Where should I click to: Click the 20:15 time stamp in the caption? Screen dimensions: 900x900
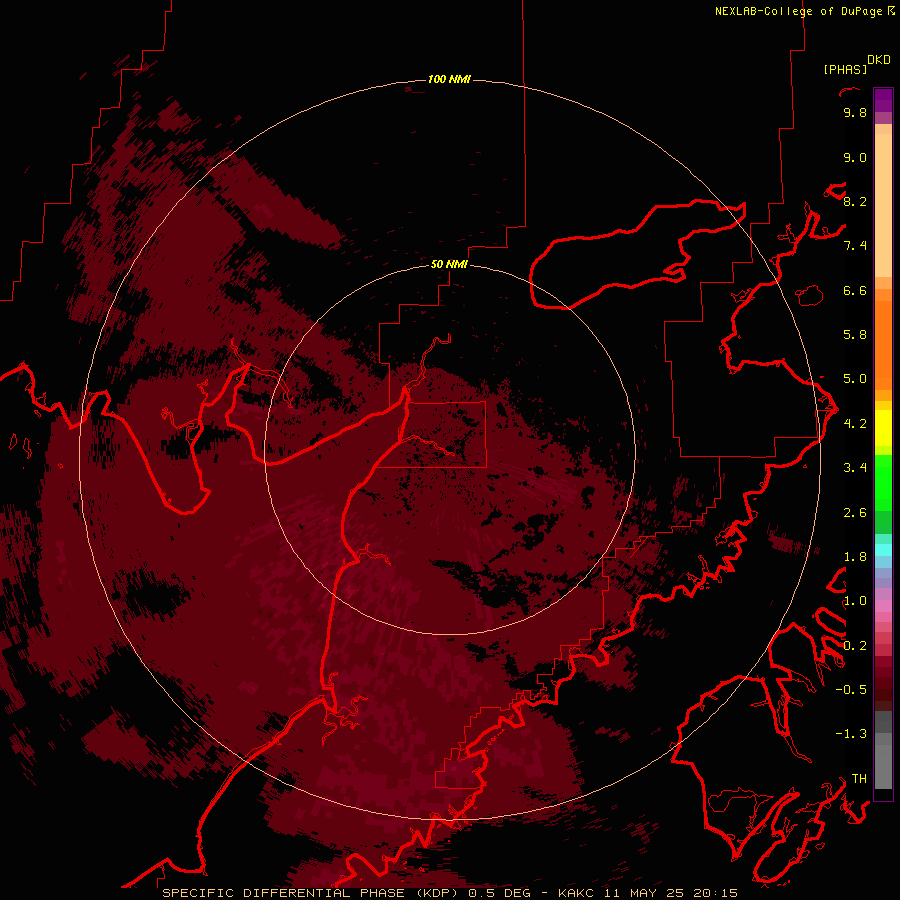(715, 893)
